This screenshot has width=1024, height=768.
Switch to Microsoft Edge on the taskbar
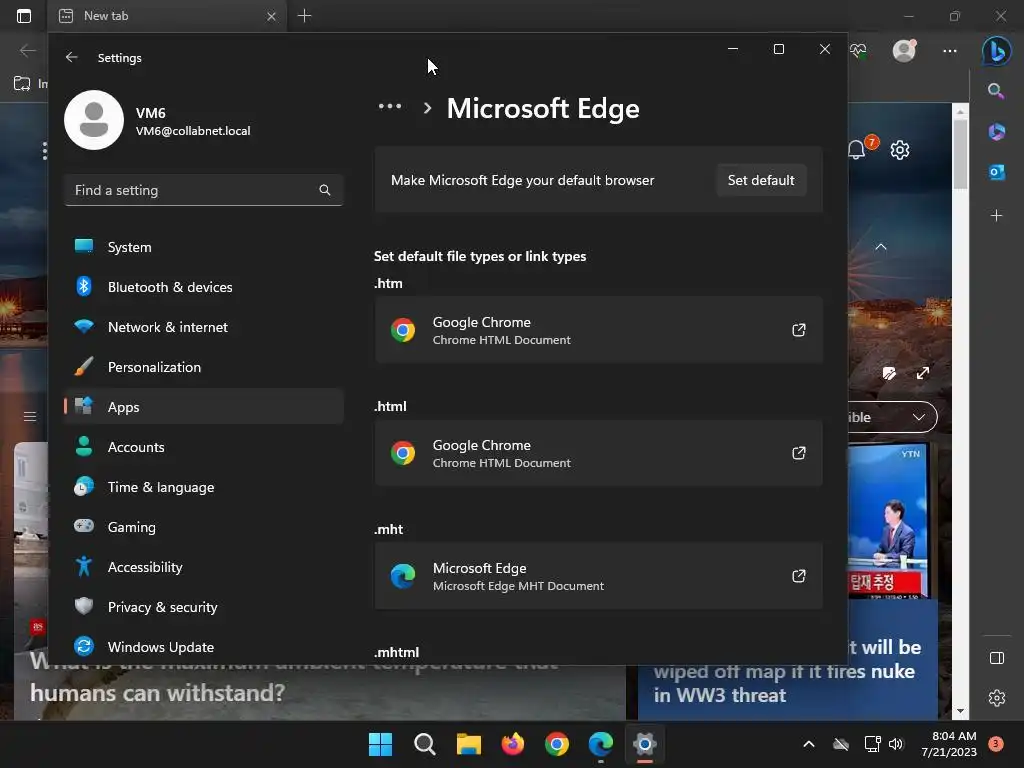600,744
